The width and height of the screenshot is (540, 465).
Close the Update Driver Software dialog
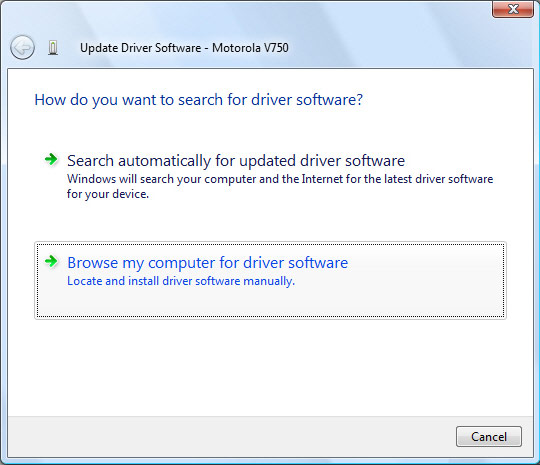[x=513, y=9]
